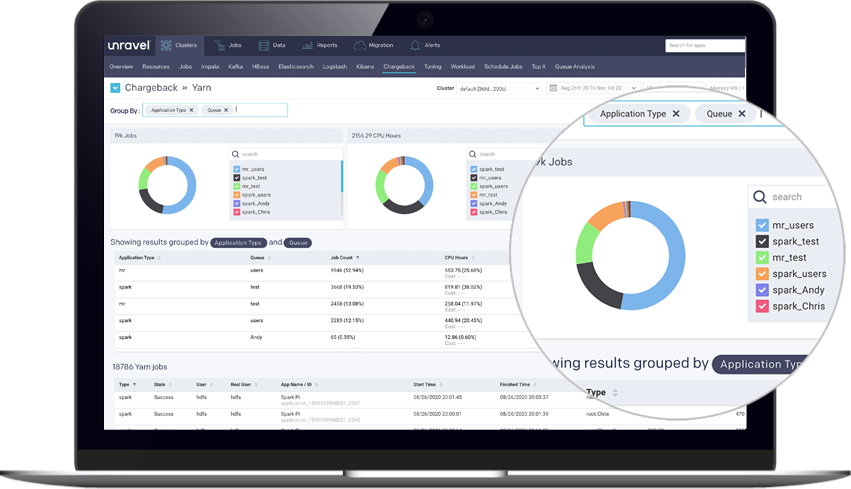This screenshot has height=489, width=851.
Task: Open the Queue Analysis sub-tab
Action: coord(575,67)
